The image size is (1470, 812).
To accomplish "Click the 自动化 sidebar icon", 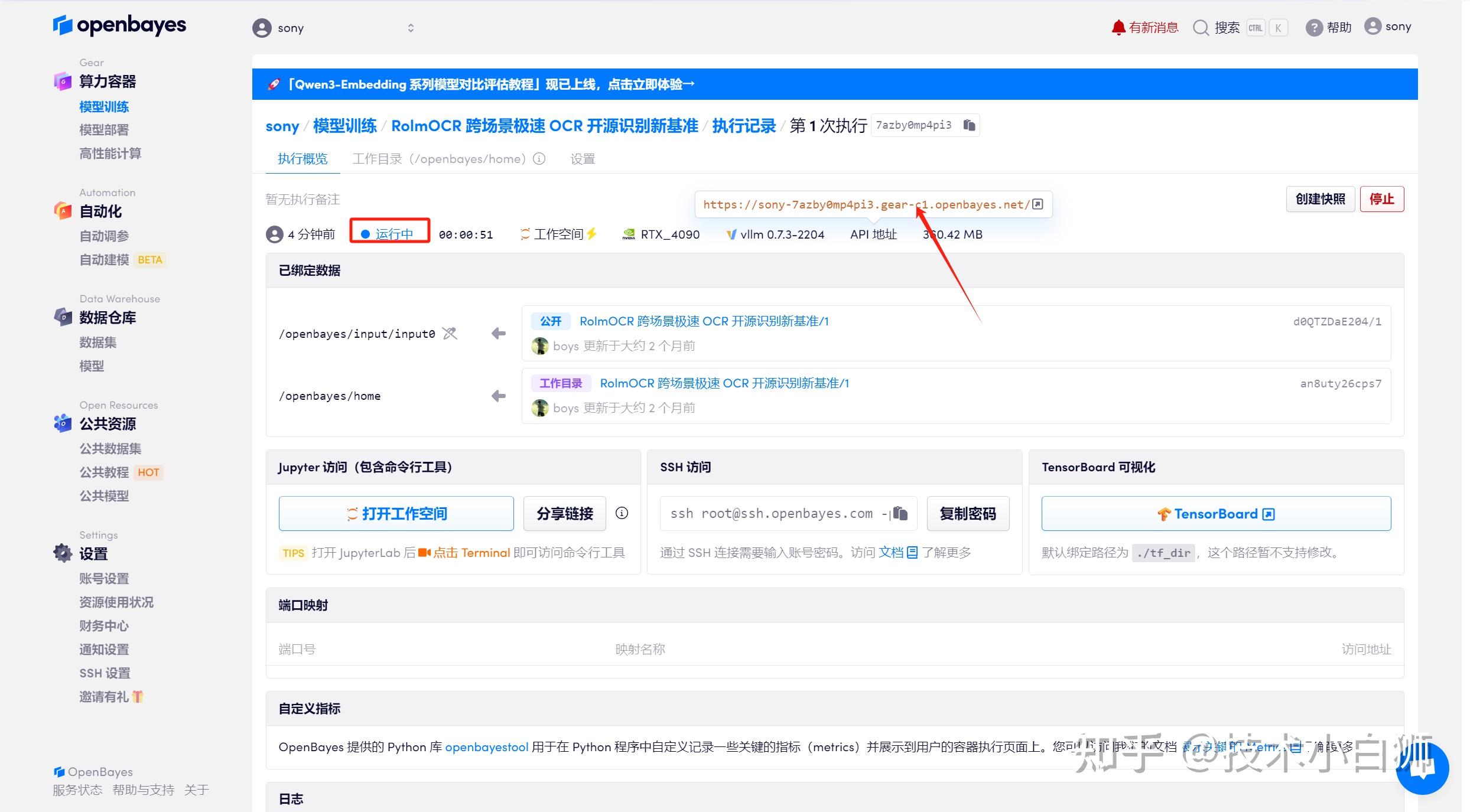I will click(63, 211).
